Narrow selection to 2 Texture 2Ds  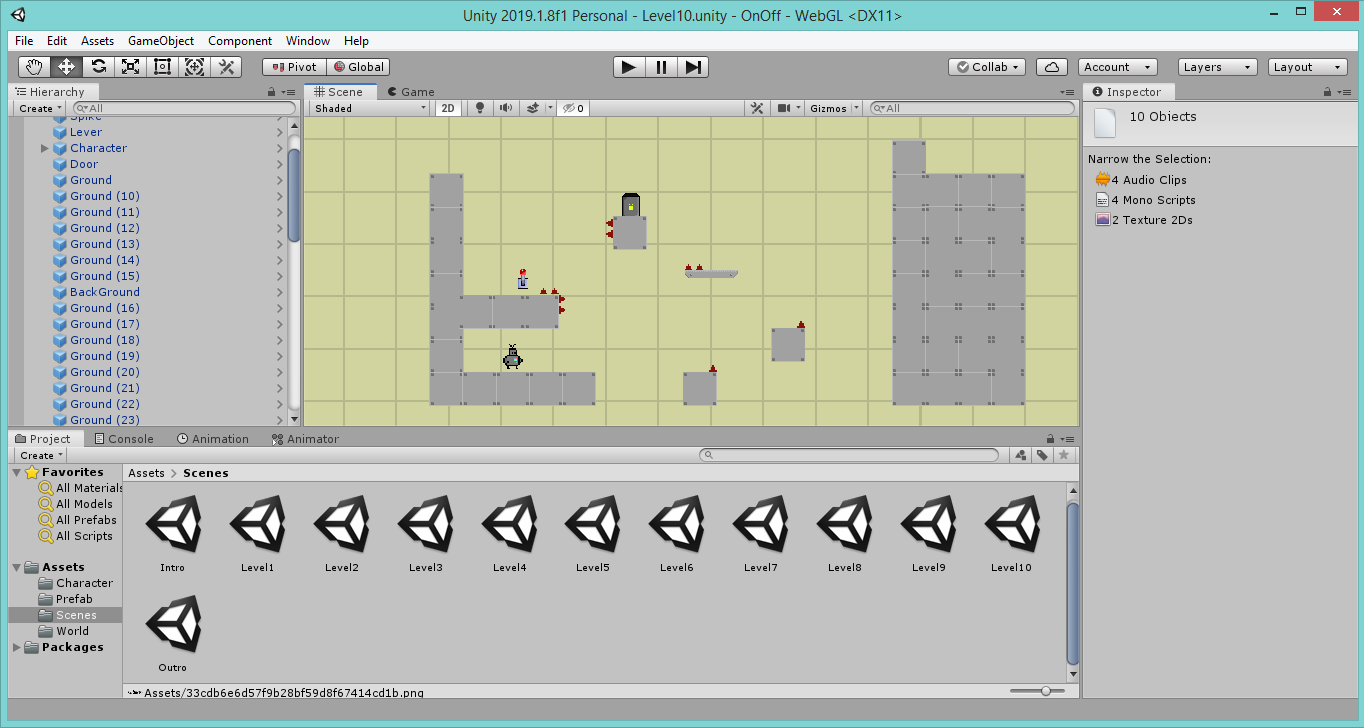(x=1144, y=220)
